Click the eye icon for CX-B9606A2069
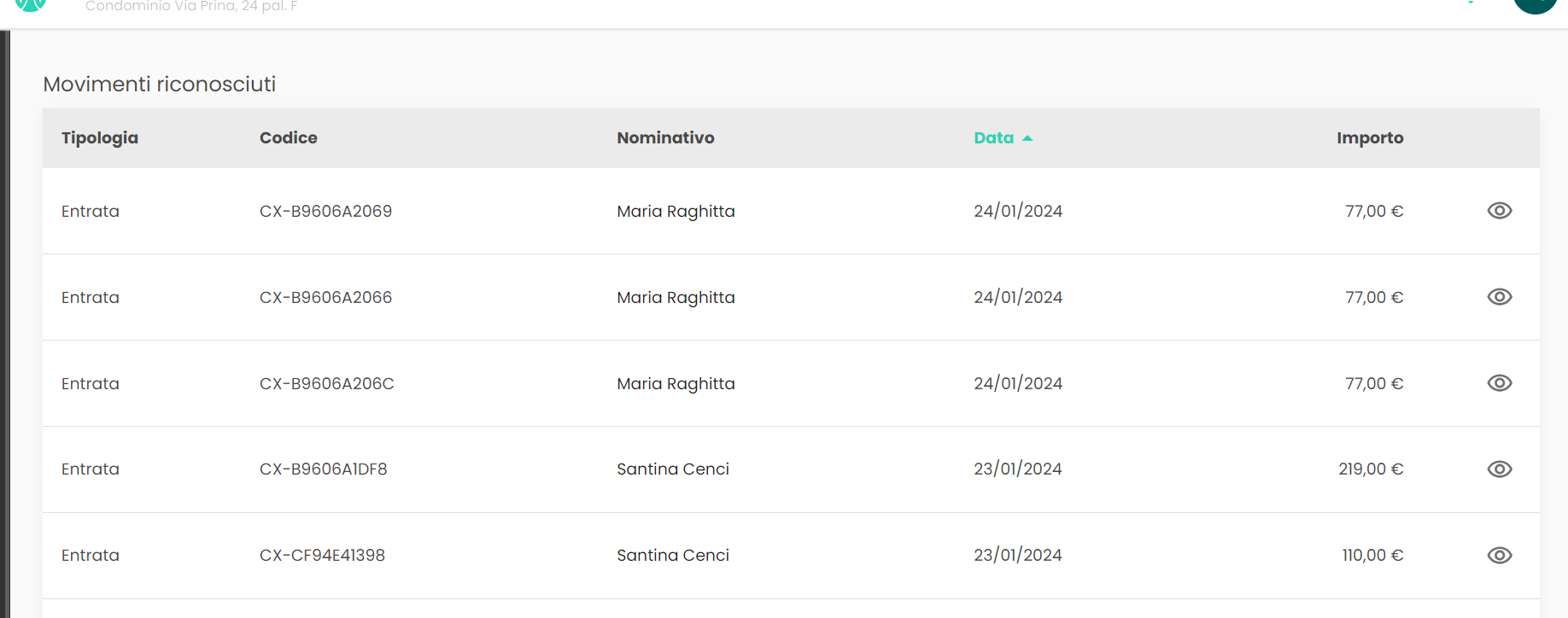 [1499, 211]
